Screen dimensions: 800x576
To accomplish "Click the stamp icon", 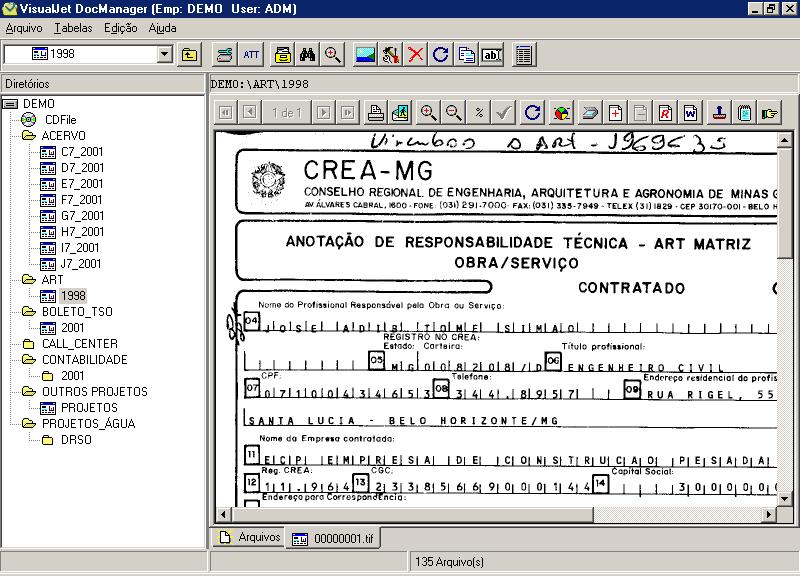I will click(719, 113).
